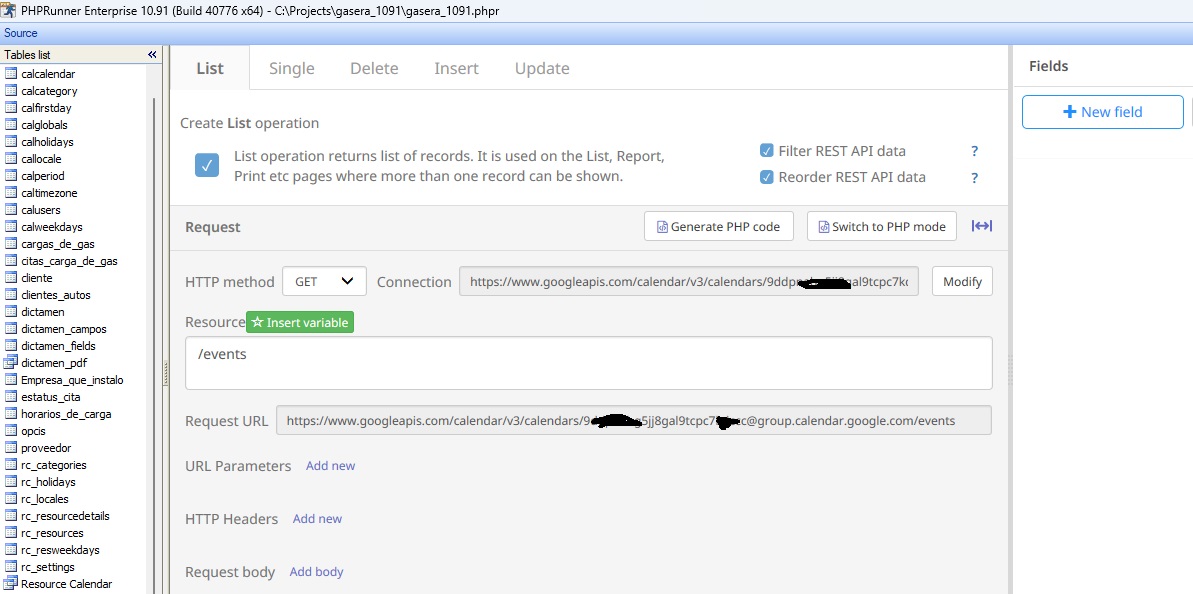Open help for Reorder REST API data
The image size is (1193, 594).
point(974,177)
